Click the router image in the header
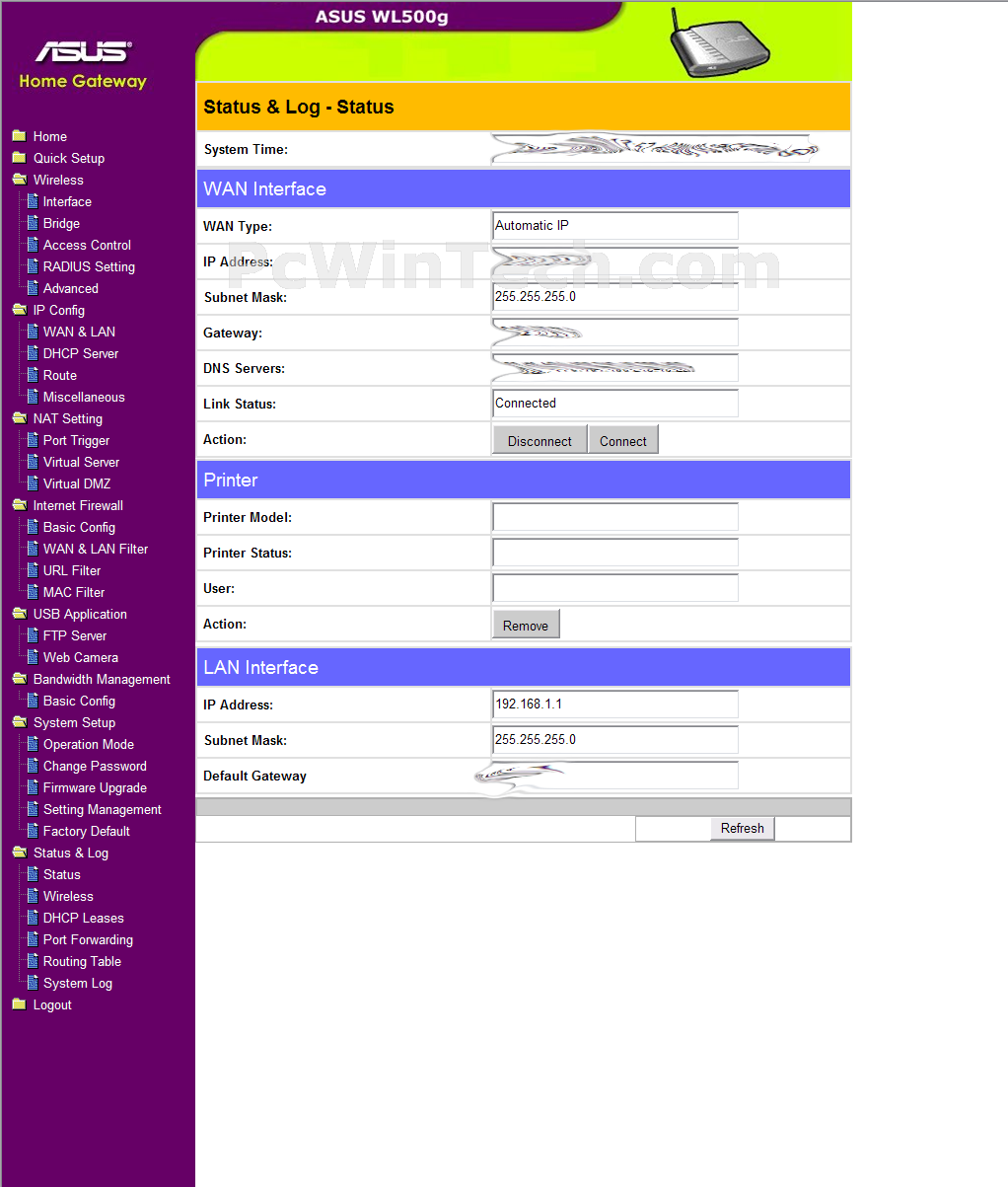Image resolution: width=1008 pixels, height=1187 pixels. tap(719, 42)
